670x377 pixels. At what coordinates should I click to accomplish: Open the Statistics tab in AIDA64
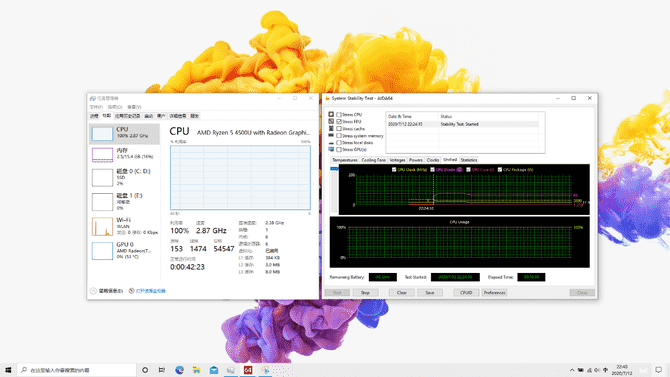469,160
